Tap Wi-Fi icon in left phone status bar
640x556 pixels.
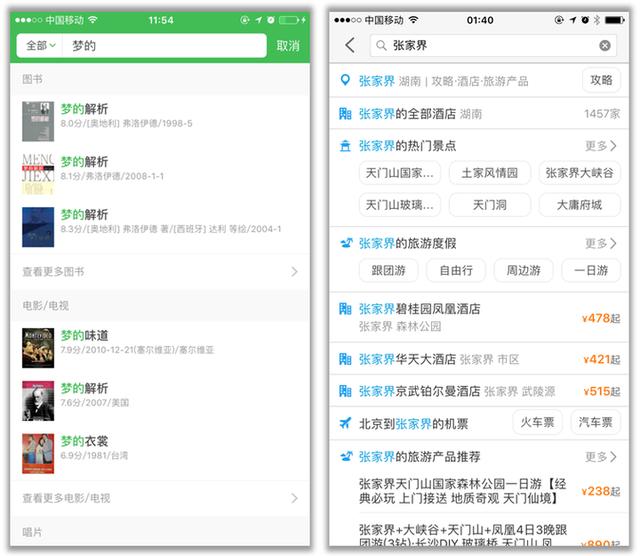(93, 20)
